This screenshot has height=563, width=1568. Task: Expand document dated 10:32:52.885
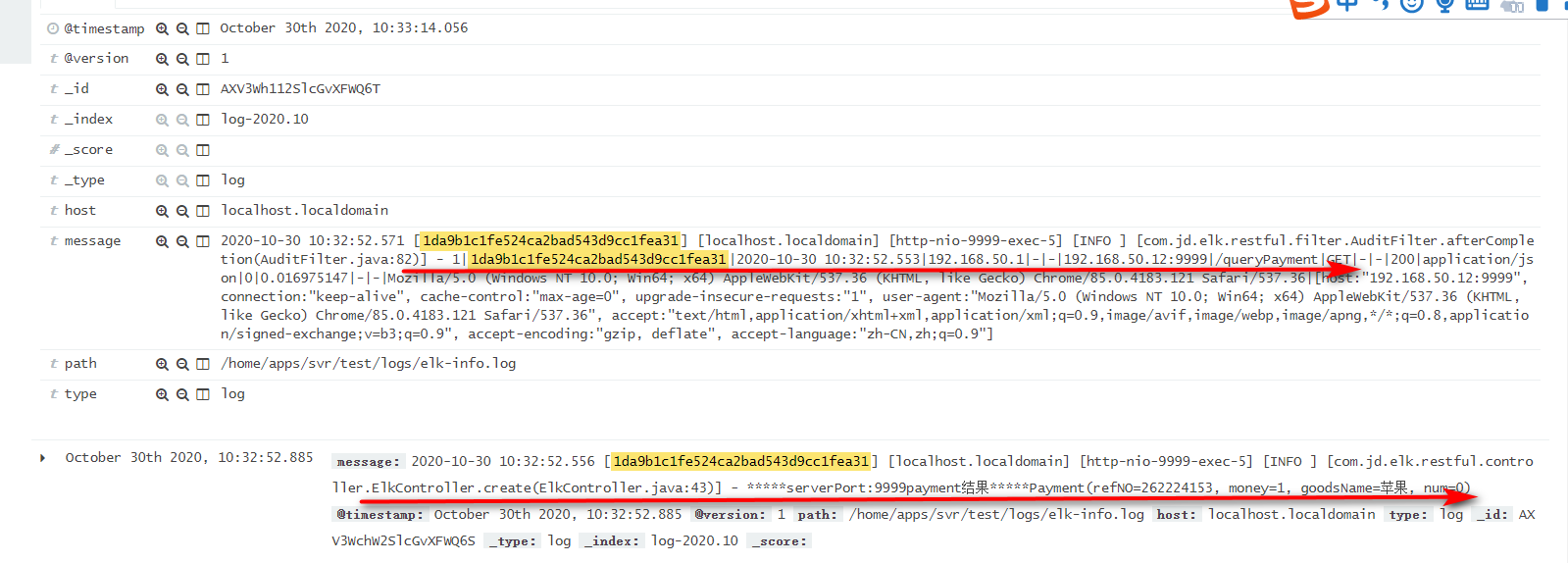coord(42,458)
